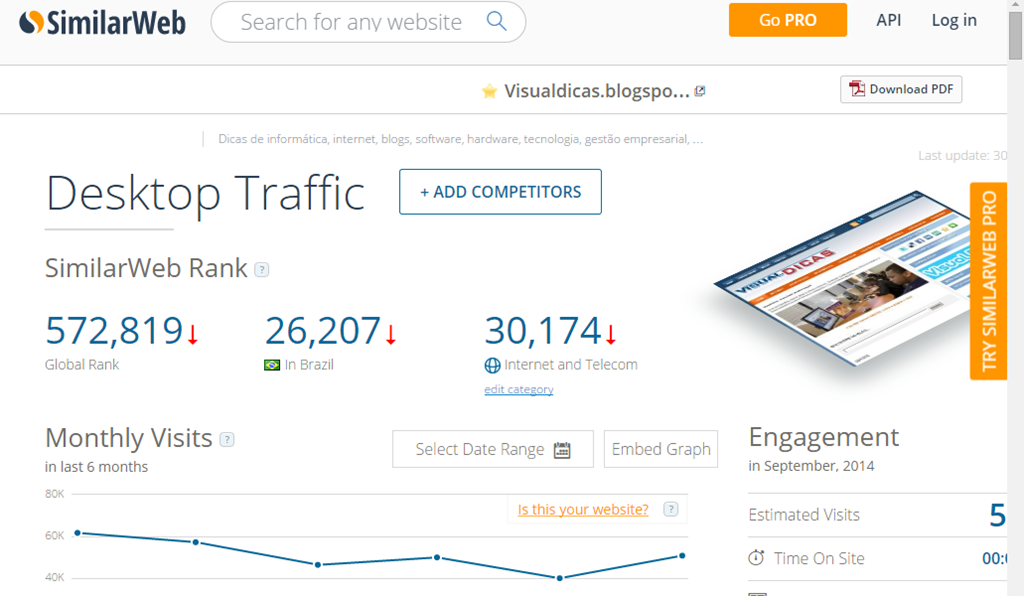This screenshot has height=596, width=1024.
Task: Click the globe icon beside Internet and Telecom
Action: pos(492,366)
